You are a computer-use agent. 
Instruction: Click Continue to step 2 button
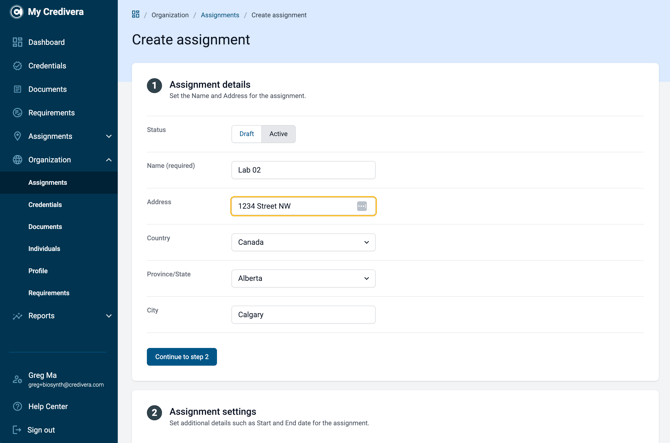click(x=182, y=357)
